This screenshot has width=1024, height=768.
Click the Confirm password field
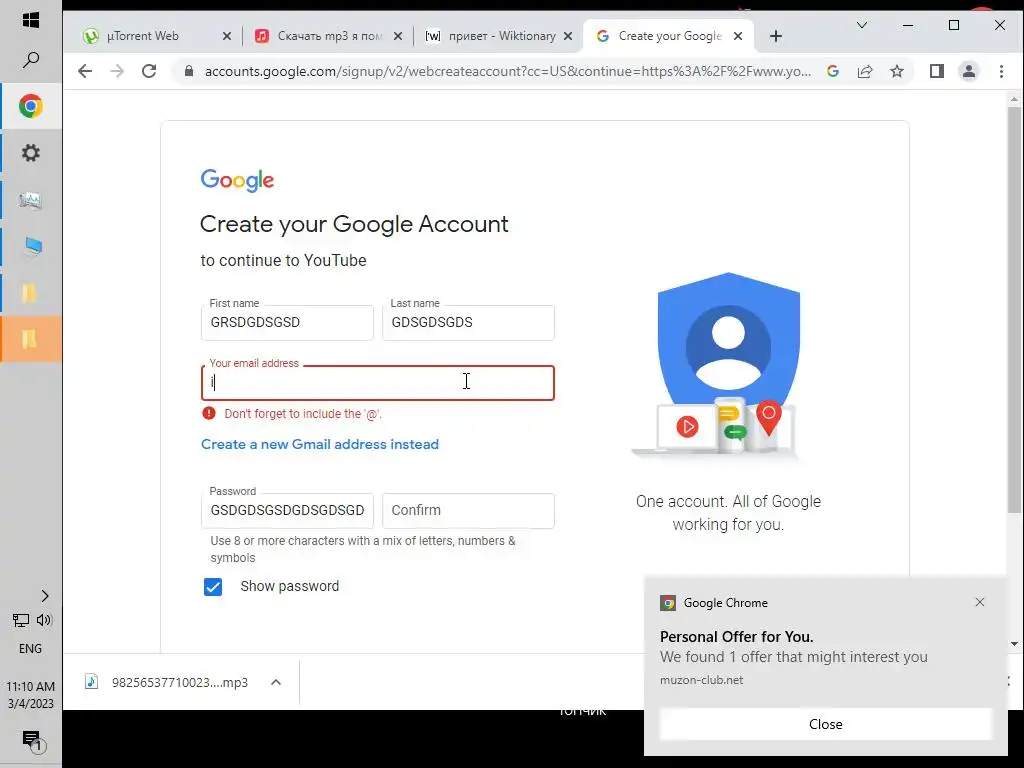coord(468,511)
